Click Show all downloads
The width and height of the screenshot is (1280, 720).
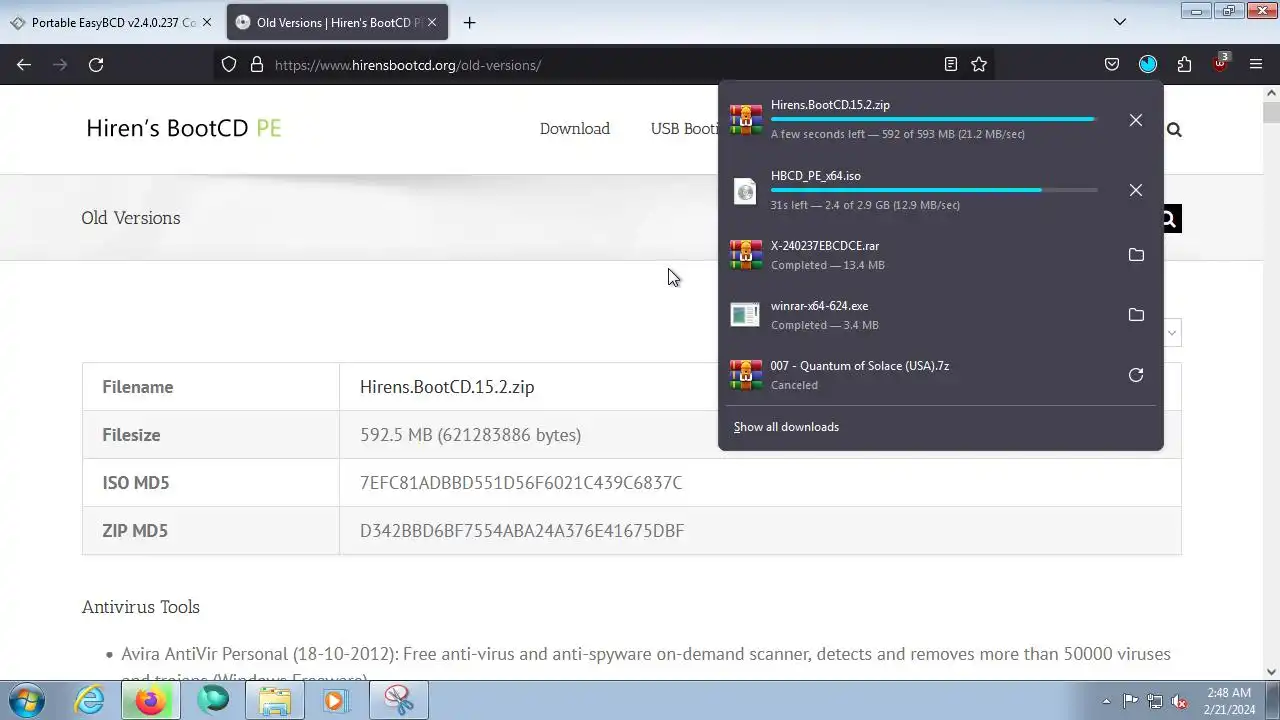click(x=786, y=427)
